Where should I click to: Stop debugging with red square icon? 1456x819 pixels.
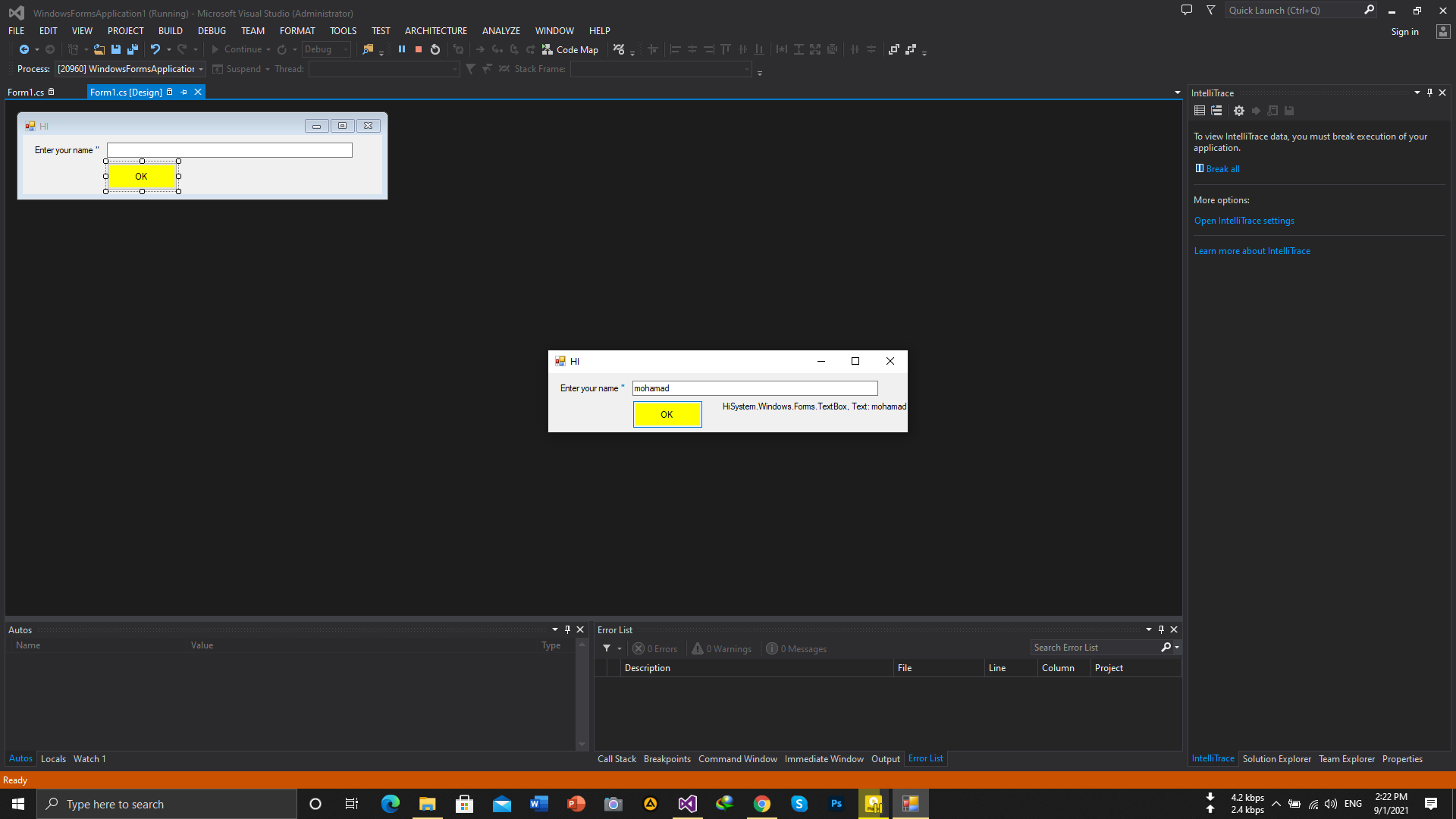click(419, 49)
